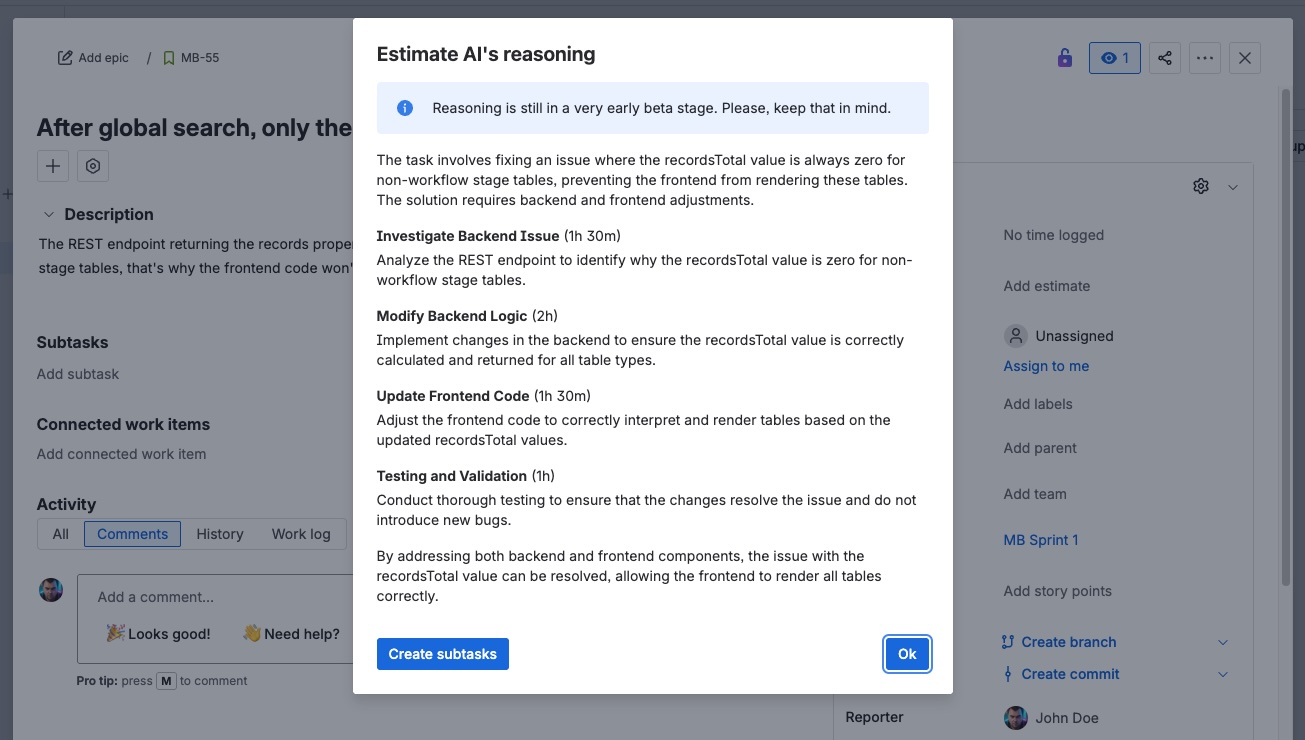Collapse the Description section chevron
The image size is (1305, 740).
(x=48, y=214)
